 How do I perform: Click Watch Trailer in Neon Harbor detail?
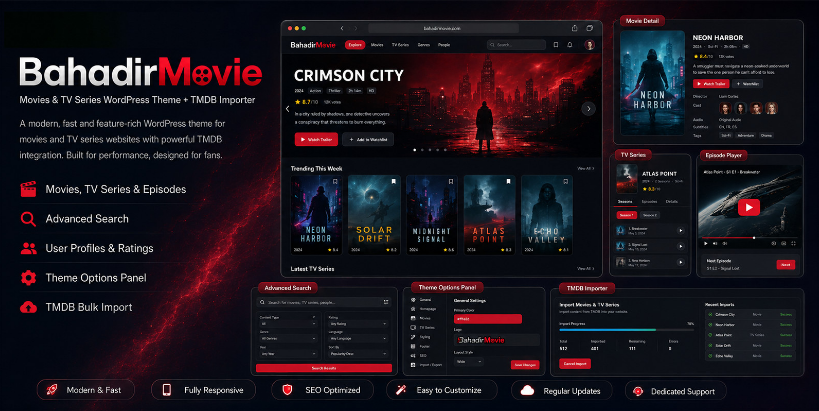click(711, 84)
